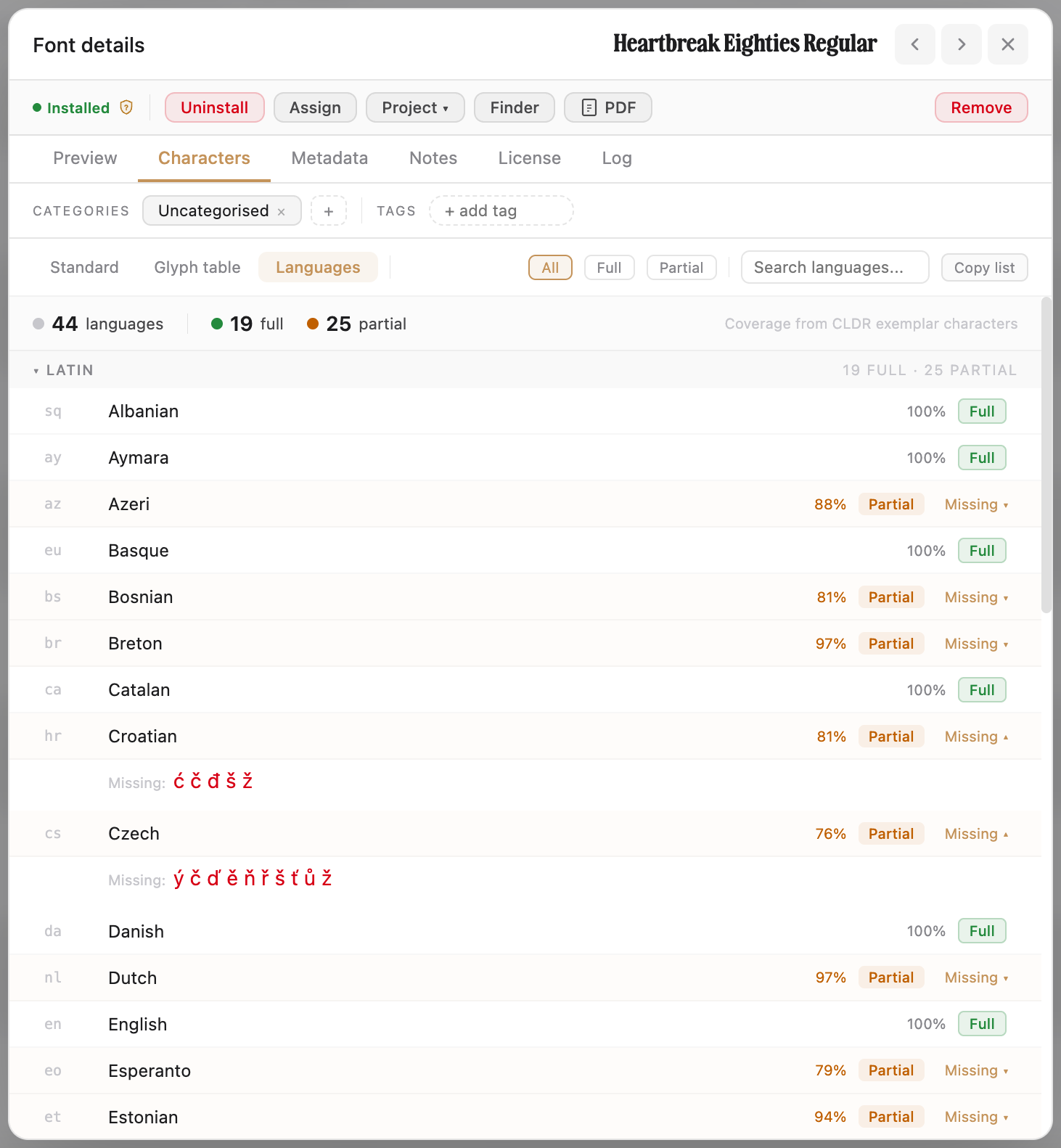Expand Missing characters for Dutch
1061x1148 pixels.
[976, 977]
